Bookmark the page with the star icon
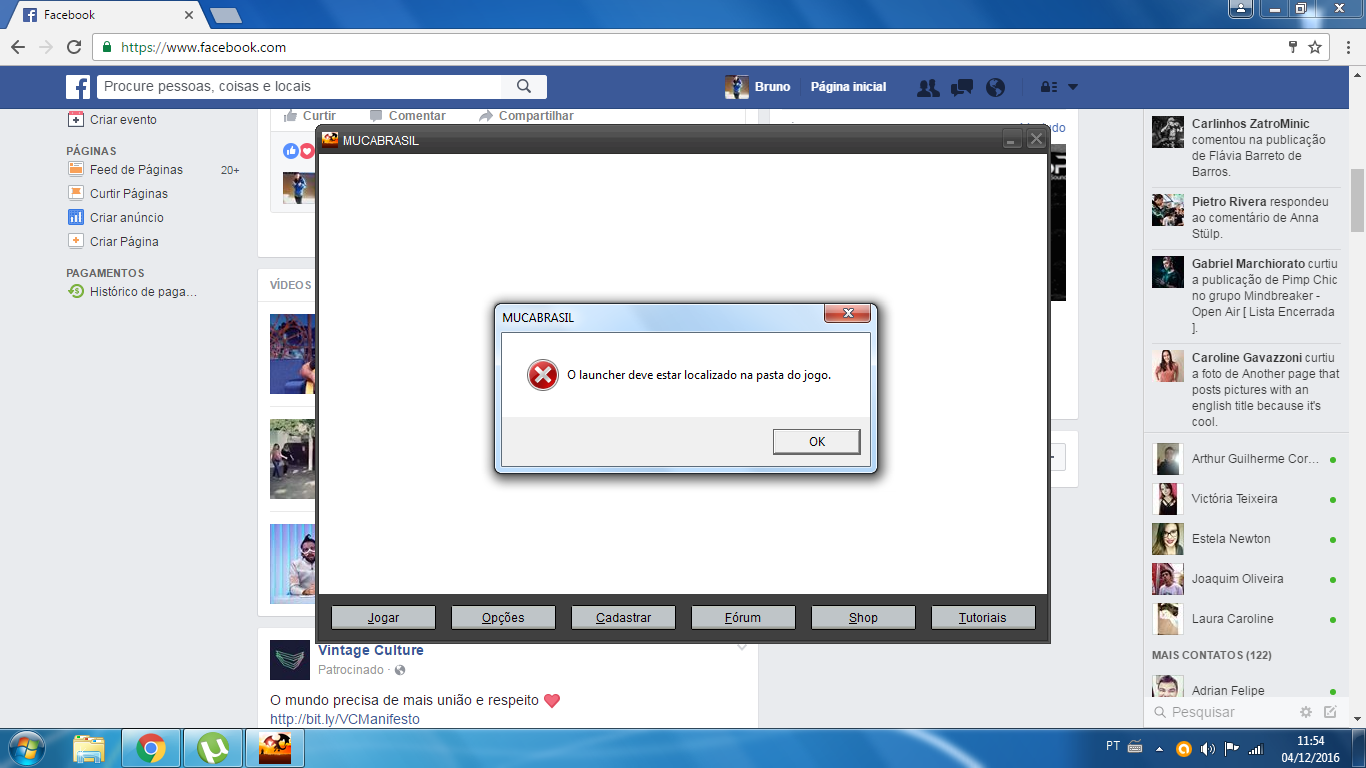Screen dimensions: 1366x768 tap(1315, 47)
